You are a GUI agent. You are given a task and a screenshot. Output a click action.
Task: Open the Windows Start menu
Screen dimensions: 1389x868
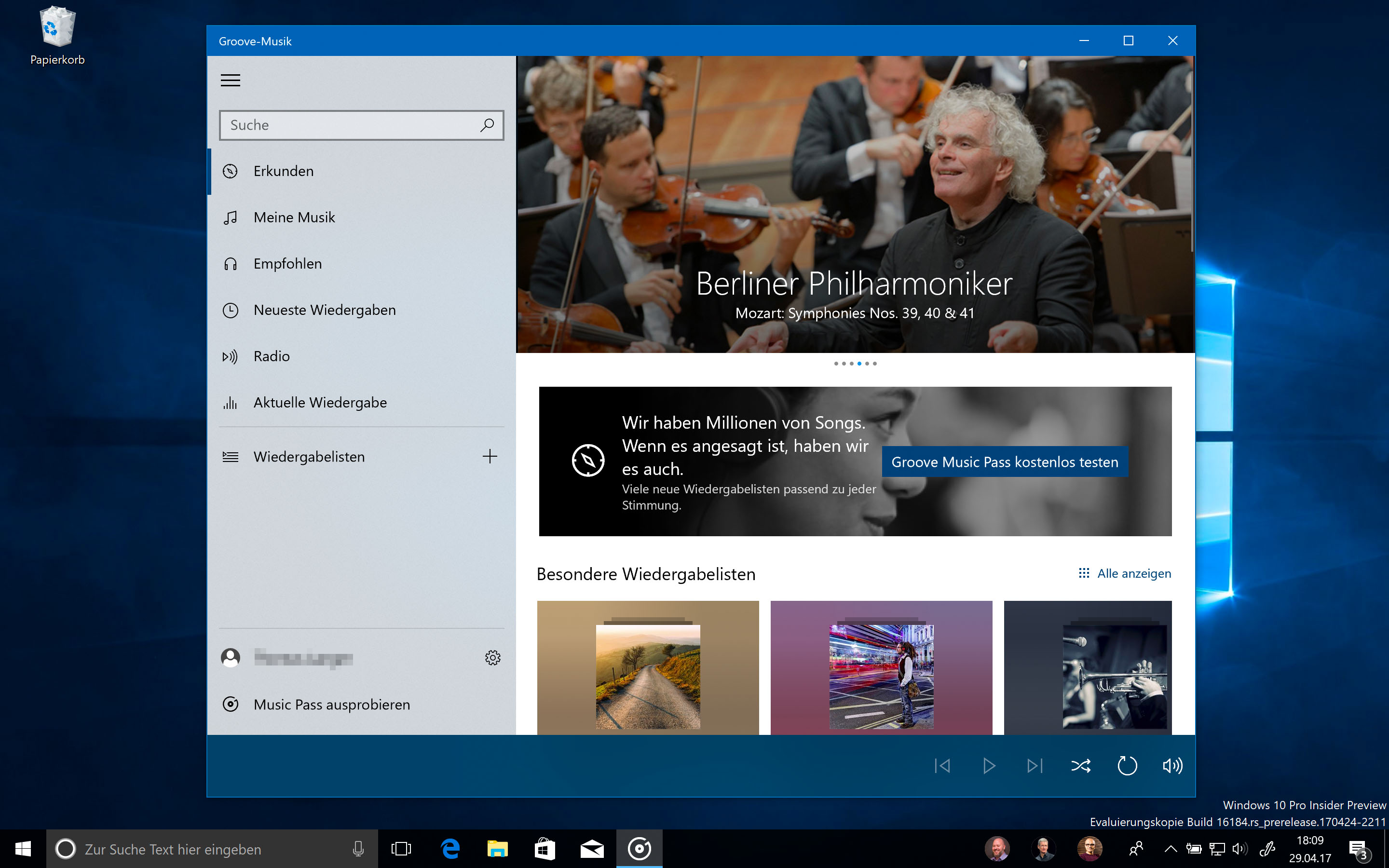point(23,849)
